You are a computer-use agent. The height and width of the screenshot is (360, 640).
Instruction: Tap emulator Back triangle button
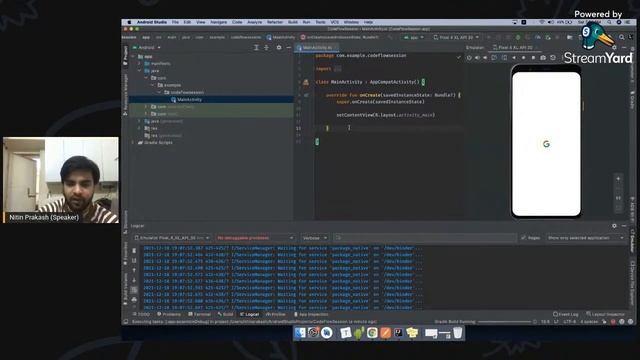514,58
